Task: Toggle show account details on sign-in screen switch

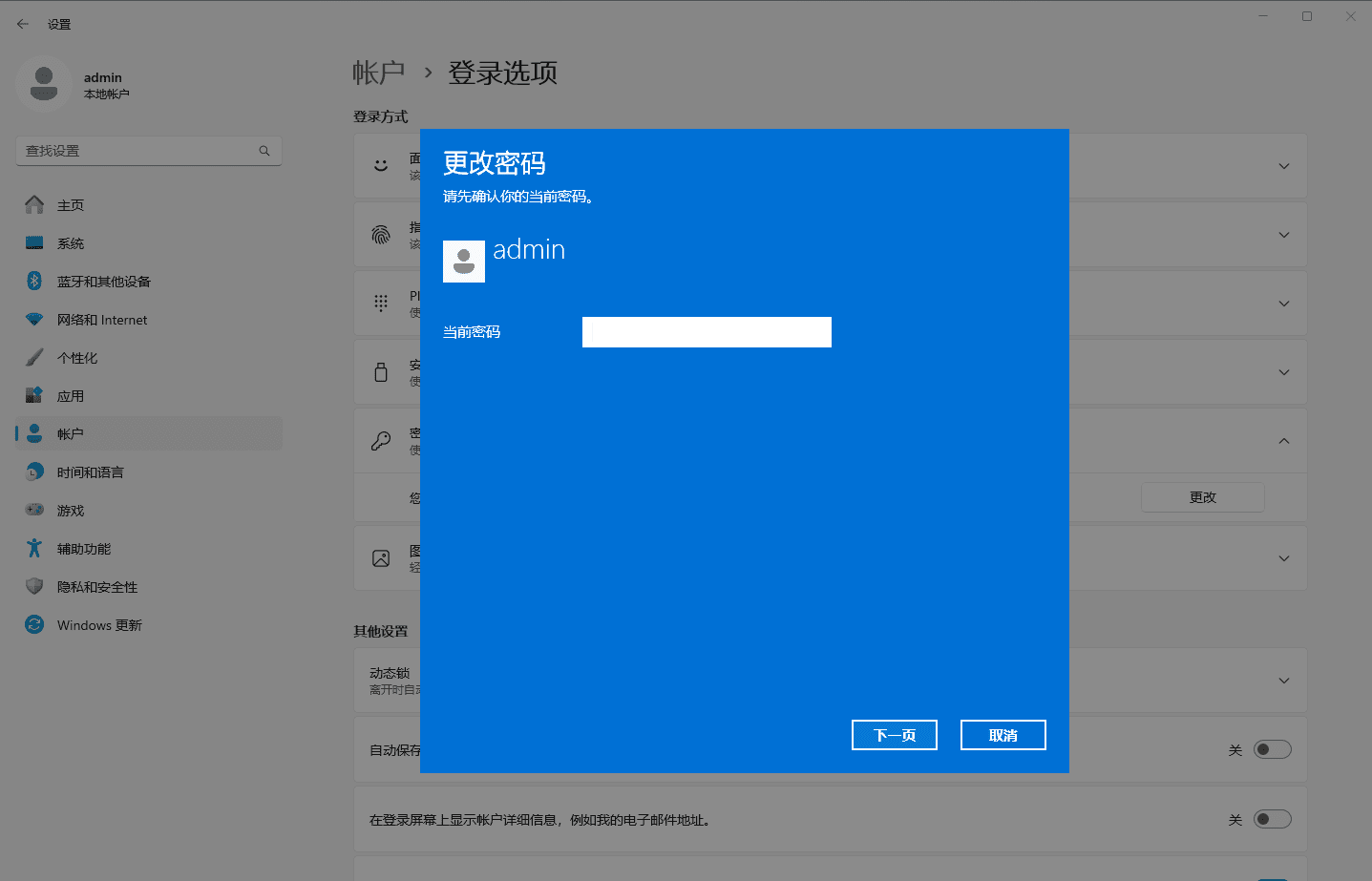Action: pyautogui.click(x=1272, y=819)
